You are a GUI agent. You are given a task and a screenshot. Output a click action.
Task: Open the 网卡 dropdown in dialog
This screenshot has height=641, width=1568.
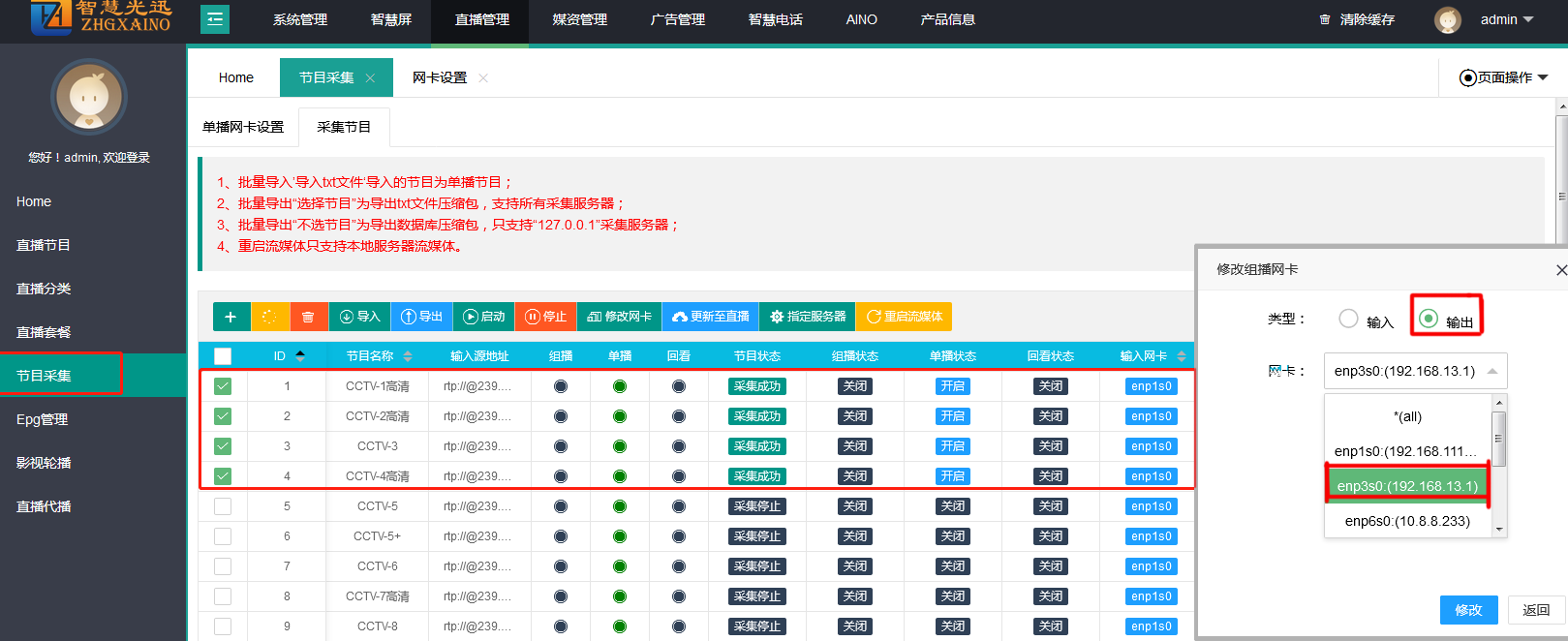coord(1415,371)
